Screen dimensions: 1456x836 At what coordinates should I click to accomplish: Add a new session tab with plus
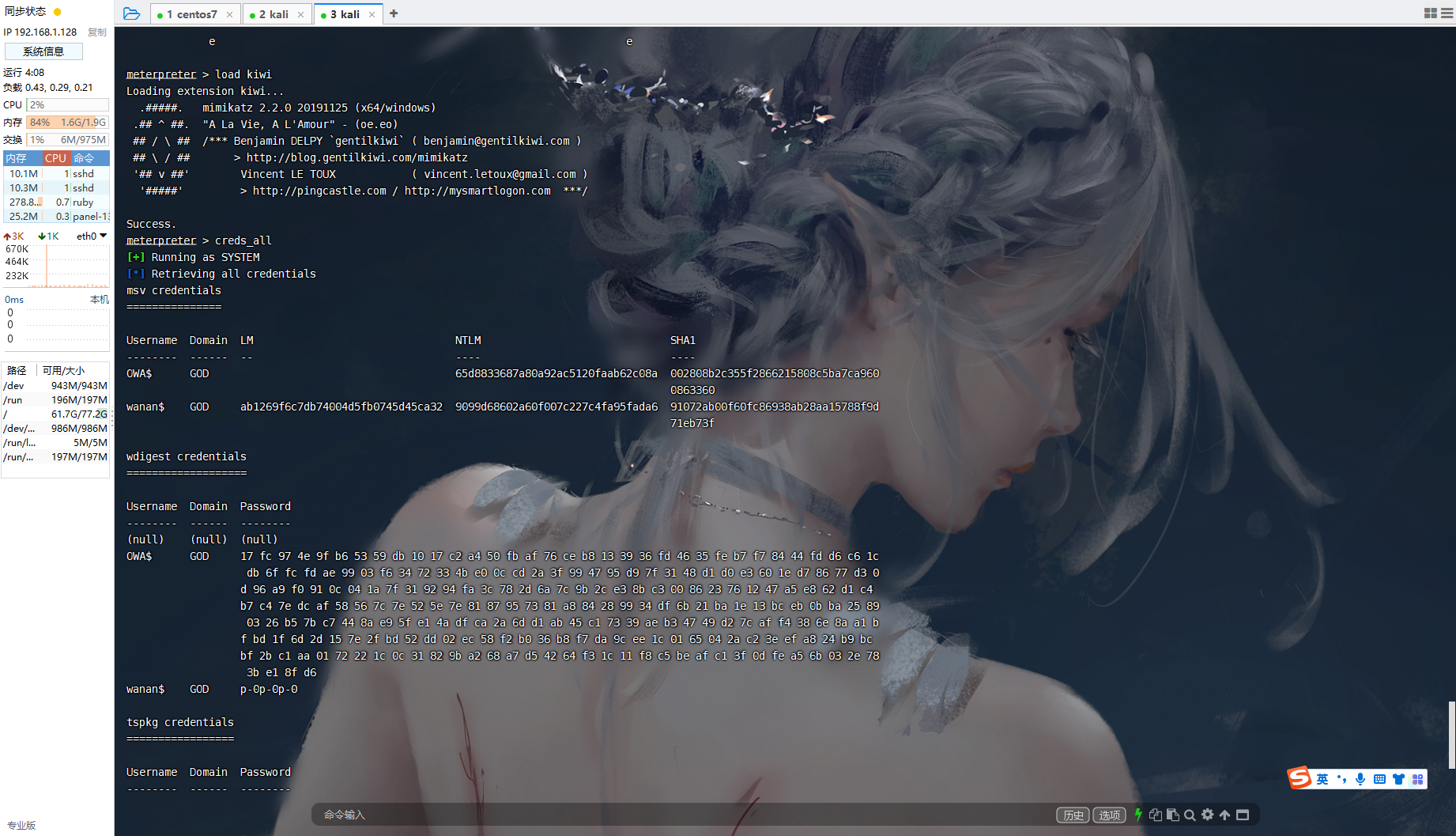pos(394,13)
